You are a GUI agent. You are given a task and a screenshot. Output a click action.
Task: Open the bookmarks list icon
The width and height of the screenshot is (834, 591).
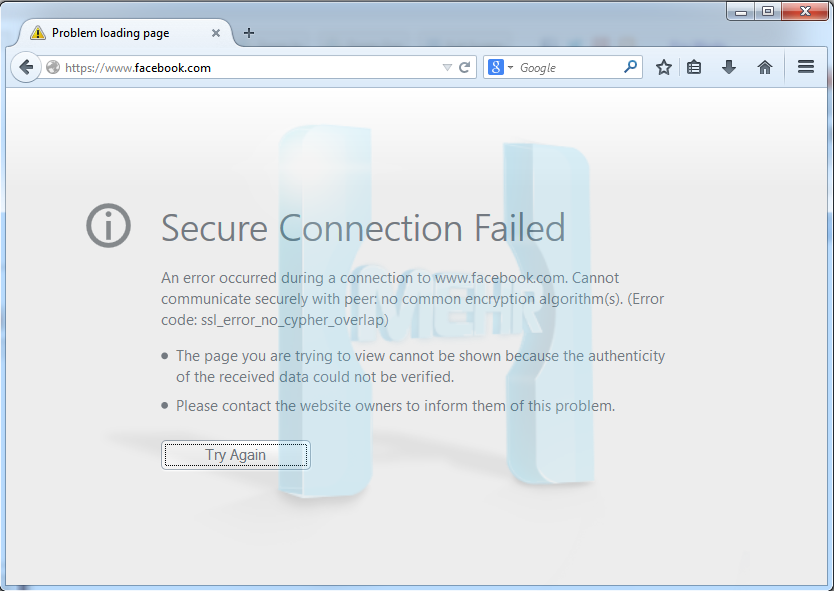(694, 68)
